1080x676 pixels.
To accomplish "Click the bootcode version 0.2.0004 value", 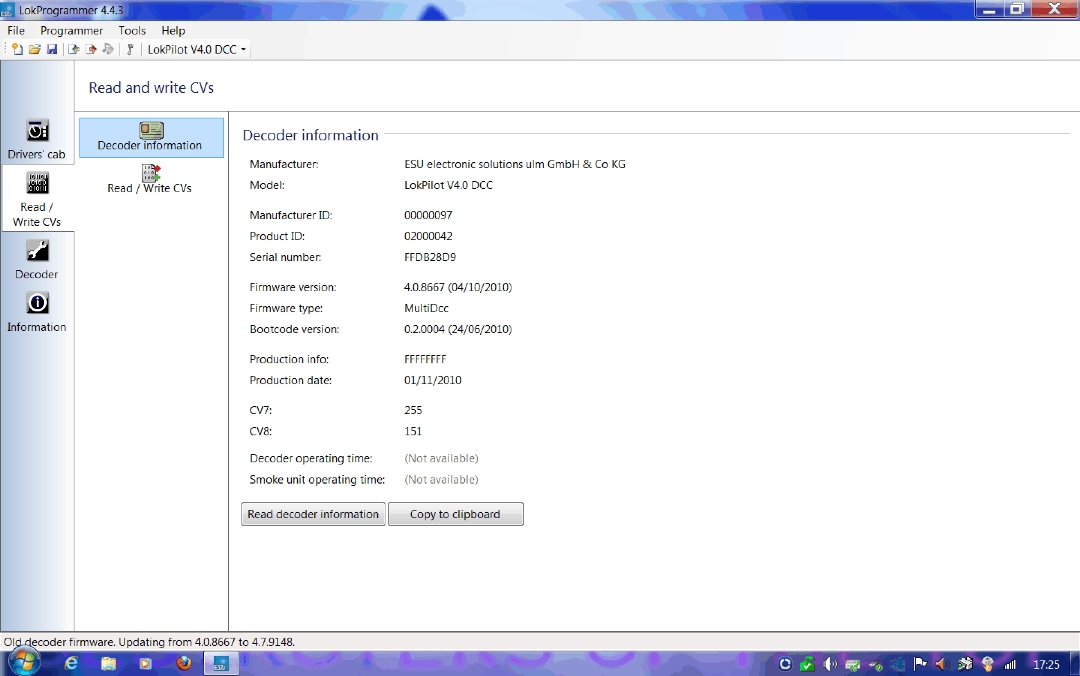I will (458, 329).
